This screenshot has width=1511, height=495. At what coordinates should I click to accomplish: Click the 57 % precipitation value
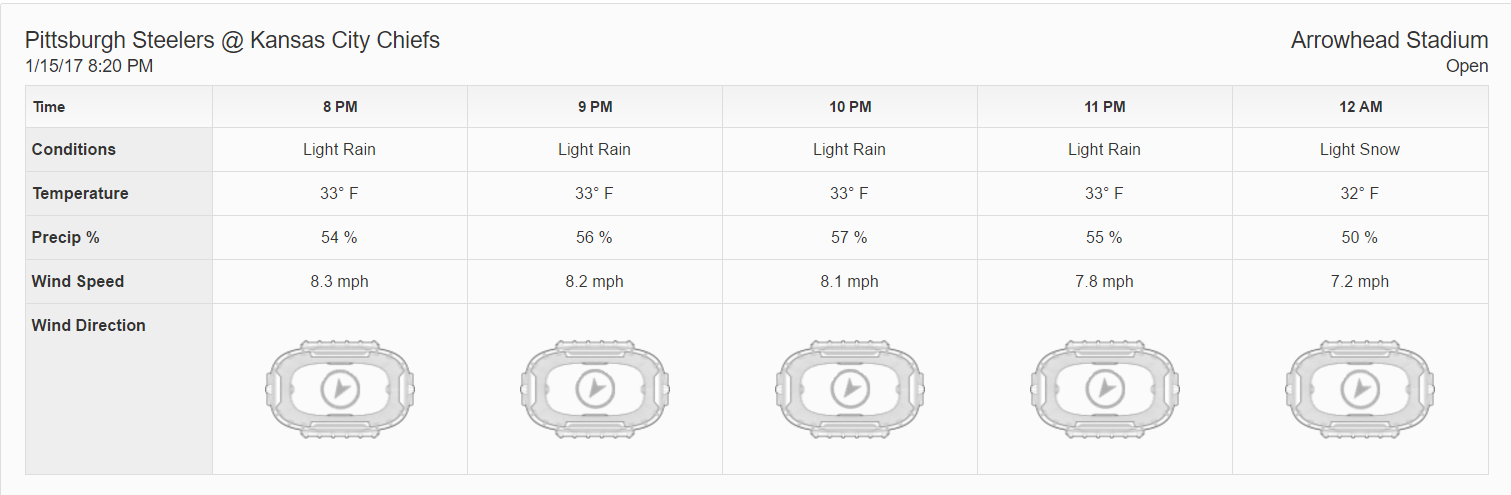click(850, 238)
